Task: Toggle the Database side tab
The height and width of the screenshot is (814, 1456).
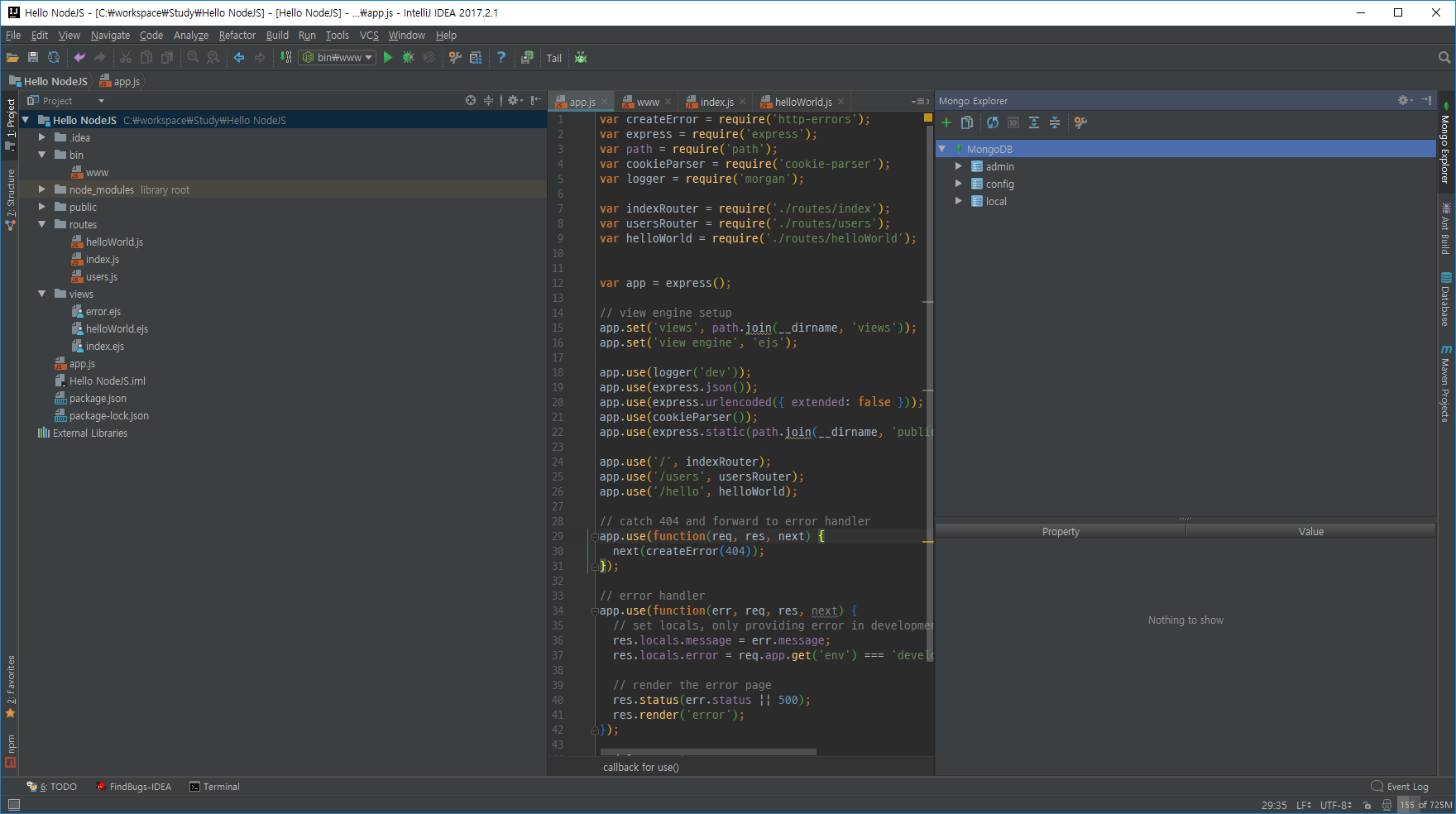Action: [1446, 299]
